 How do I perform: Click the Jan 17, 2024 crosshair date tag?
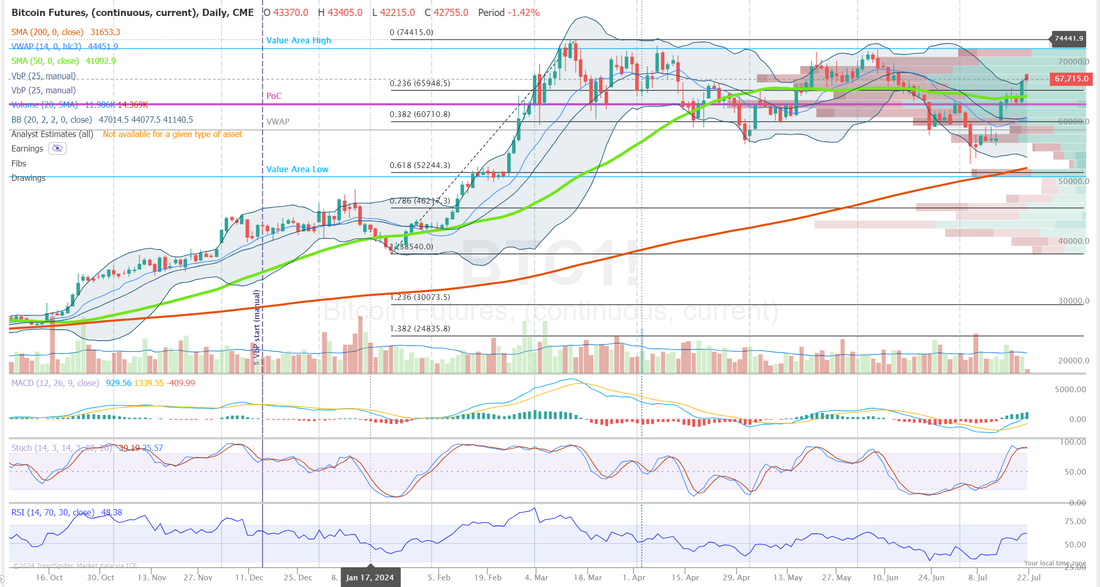click(370, 578)
